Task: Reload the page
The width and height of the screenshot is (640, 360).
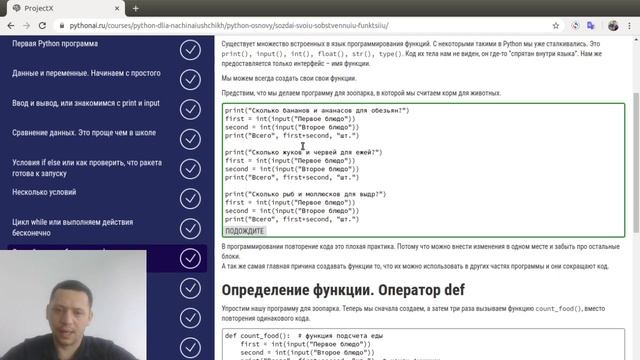Action: (x=42, y=26)
